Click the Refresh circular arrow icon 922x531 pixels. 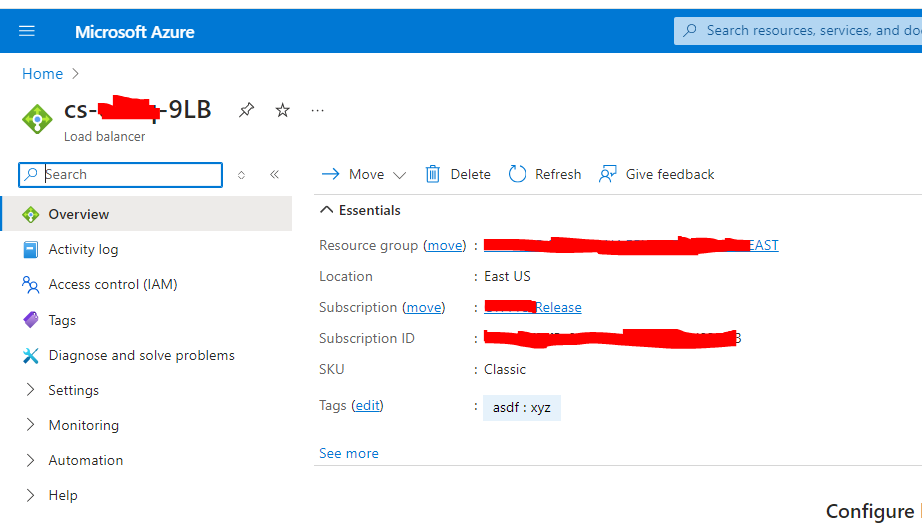[517, 174]
